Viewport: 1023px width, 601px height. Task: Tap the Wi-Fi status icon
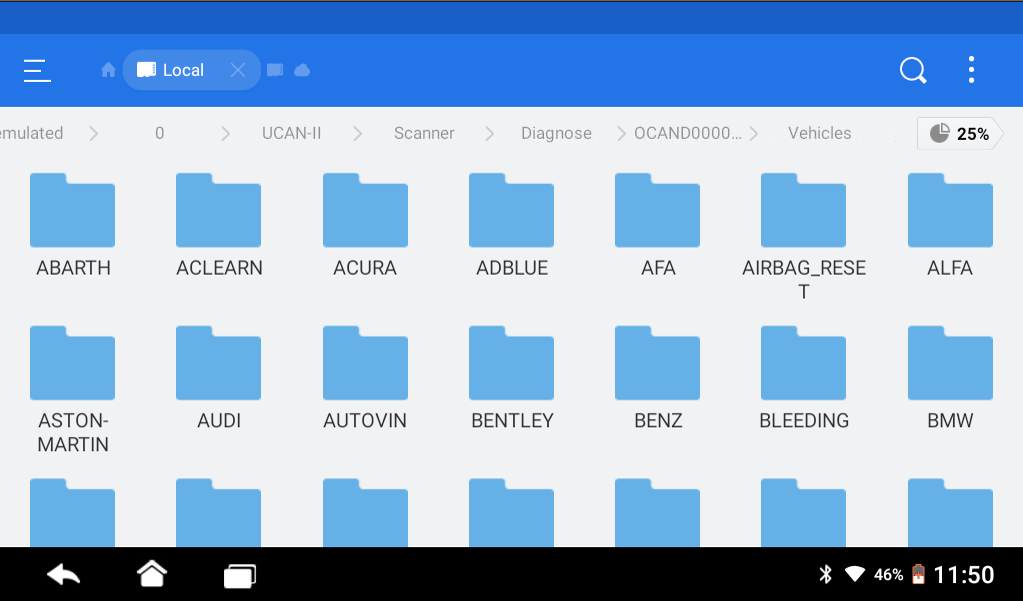tap(855, 574)
